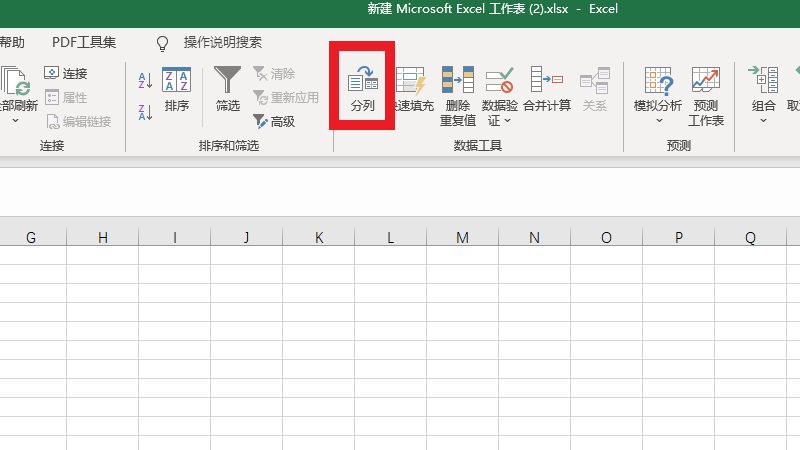Select column header L
The height and width of the screenshot is (450, 800).
390,237
